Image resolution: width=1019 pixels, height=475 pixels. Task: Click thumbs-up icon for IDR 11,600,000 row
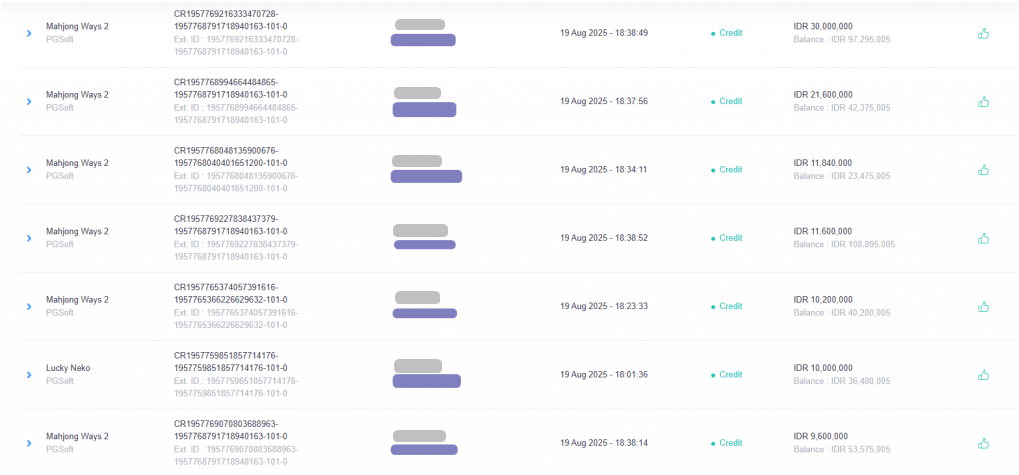click(983, 238)
